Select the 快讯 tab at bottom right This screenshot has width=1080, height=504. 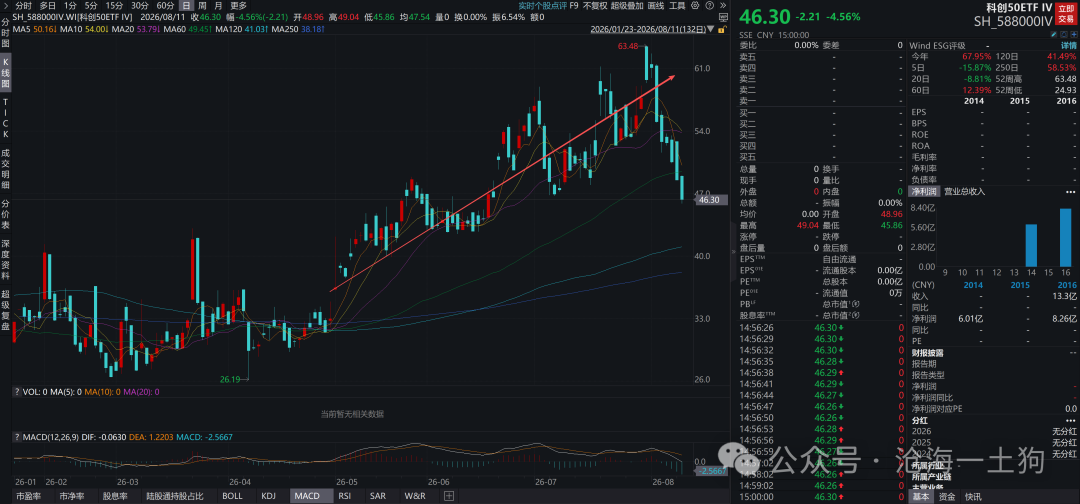coord(973,496)
